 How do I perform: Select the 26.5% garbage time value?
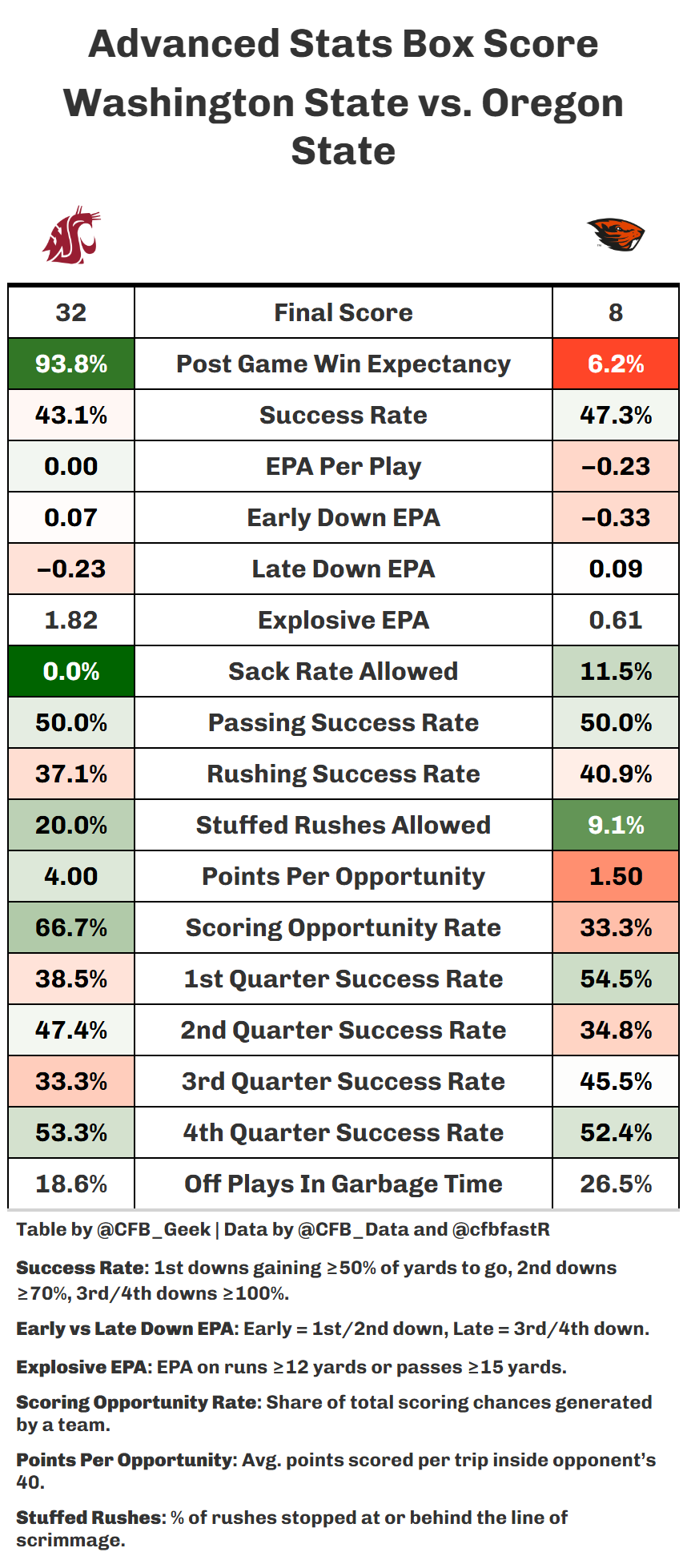(x=615, y=1184)
